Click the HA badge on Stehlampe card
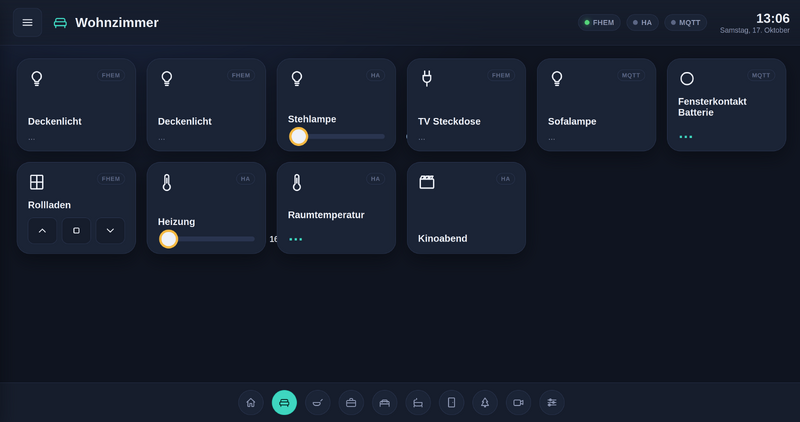 (375, 76)
